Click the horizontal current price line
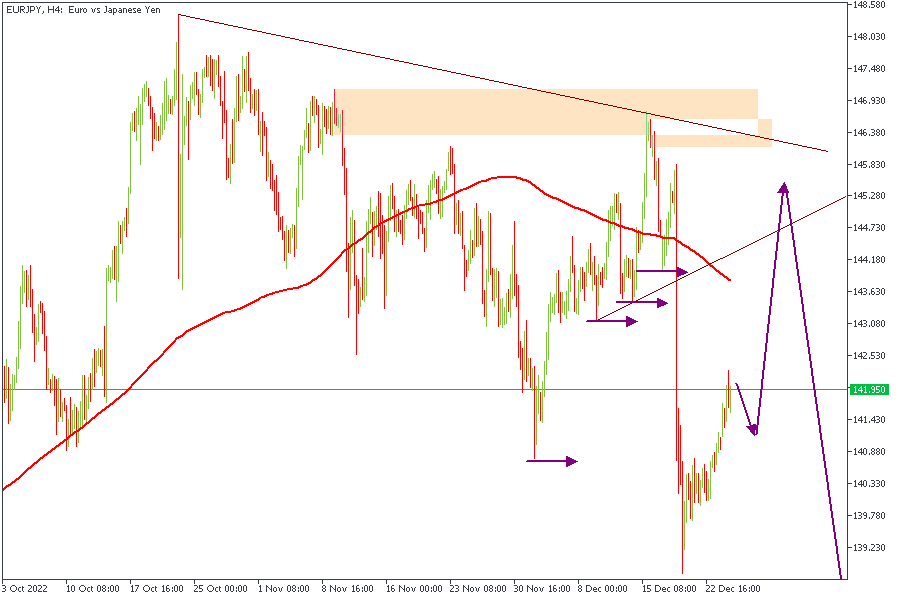 point(300,389)
